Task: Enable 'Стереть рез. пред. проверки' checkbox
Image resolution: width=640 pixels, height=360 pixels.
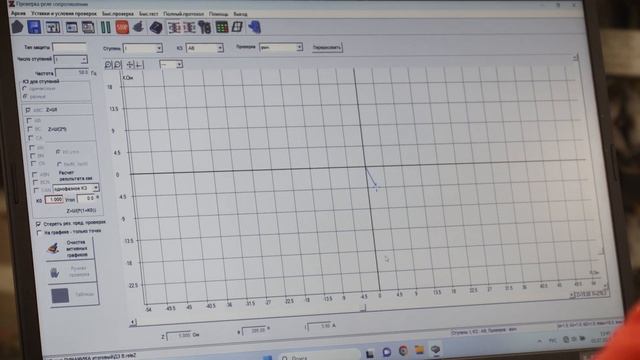Action: [38, 224]
